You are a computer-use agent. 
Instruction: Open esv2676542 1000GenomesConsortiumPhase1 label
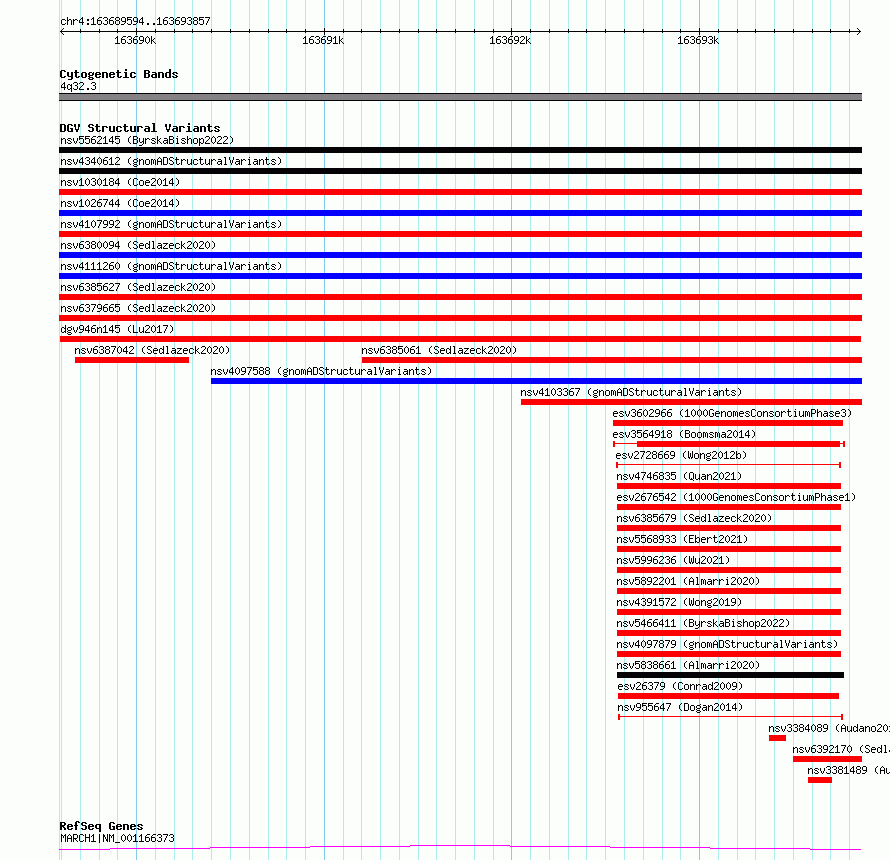pyautogui.click(x=736, y=497)
